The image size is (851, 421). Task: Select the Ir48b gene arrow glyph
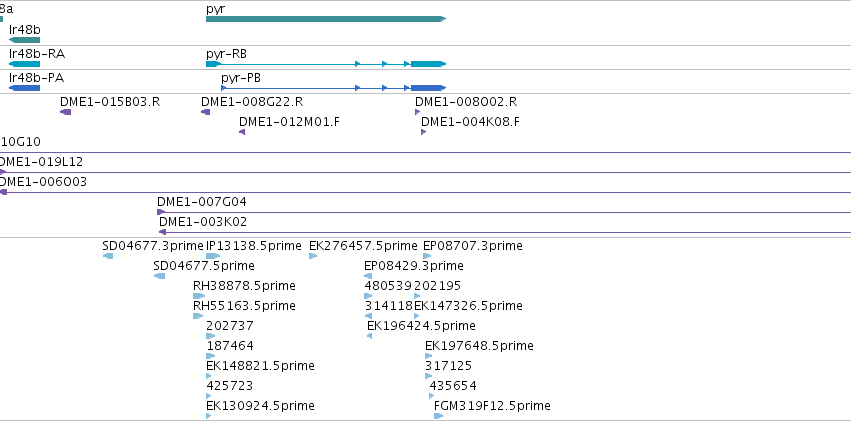click(24, 40)
